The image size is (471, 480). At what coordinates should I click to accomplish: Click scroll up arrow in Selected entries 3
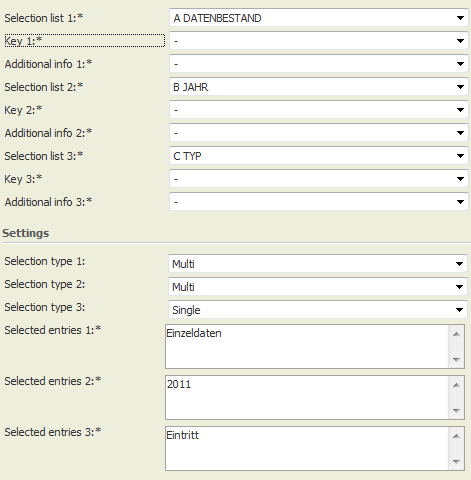pyautogui.click(x=456, y=436)
